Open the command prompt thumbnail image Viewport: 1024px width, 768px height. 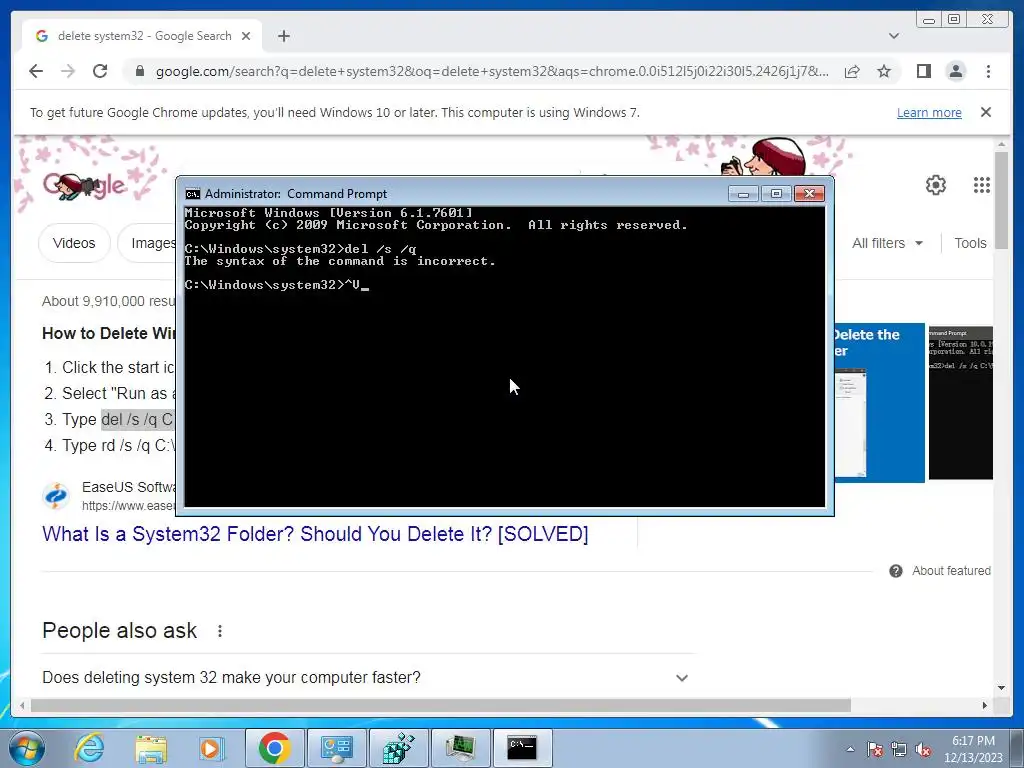[961, 403]
